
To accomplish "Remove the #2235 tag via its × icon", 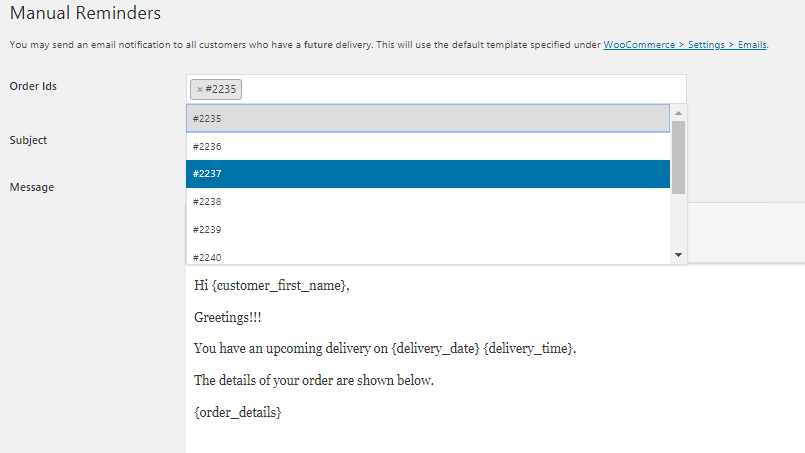I will (x=200, y=89).
